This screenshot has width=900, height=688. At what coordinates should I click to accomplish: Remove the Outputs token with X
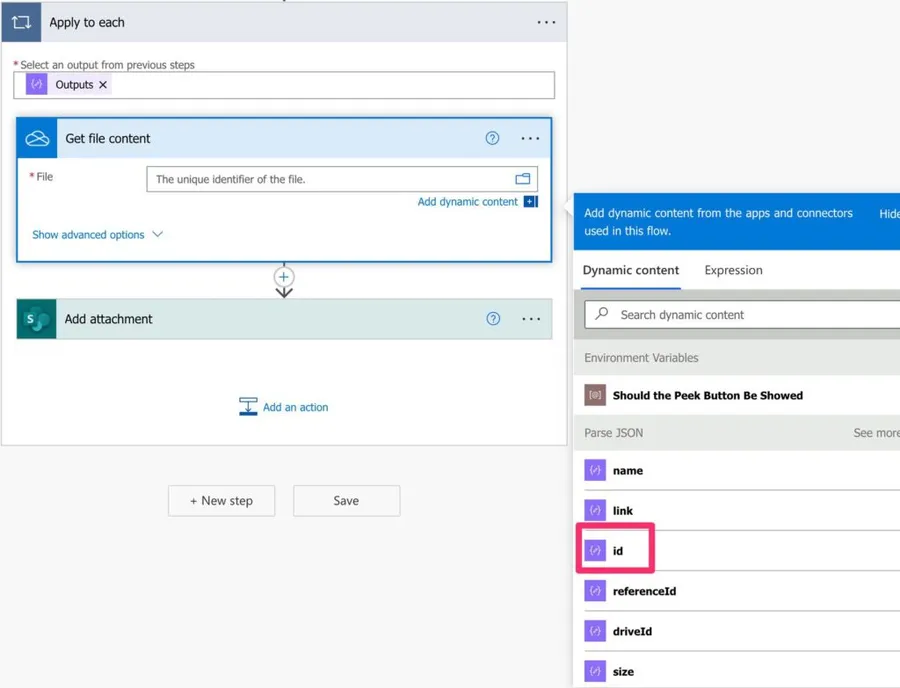coord(103,85)
